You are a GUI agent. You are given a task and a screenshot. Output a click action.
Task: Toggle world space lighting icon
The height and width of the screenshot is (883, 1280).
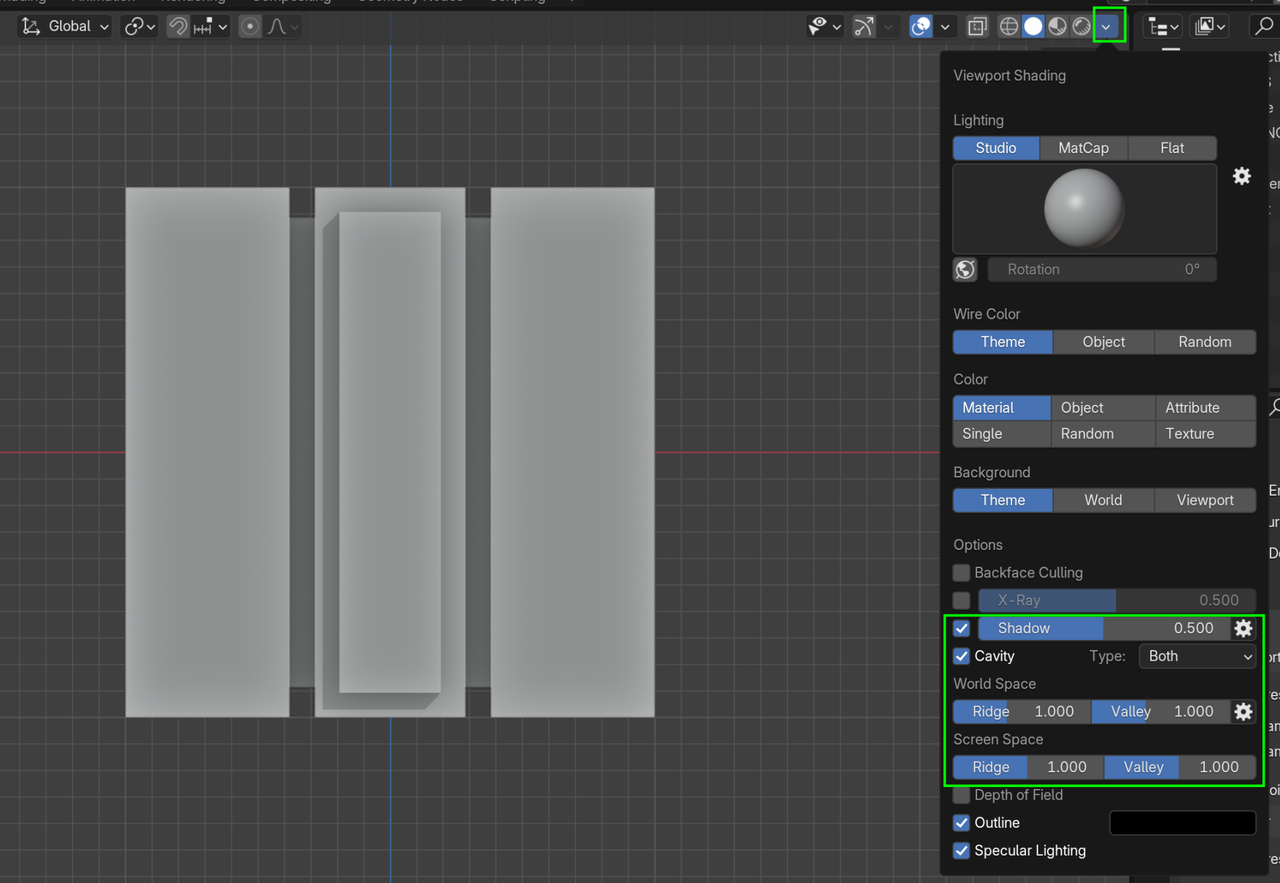pos(965,269)
